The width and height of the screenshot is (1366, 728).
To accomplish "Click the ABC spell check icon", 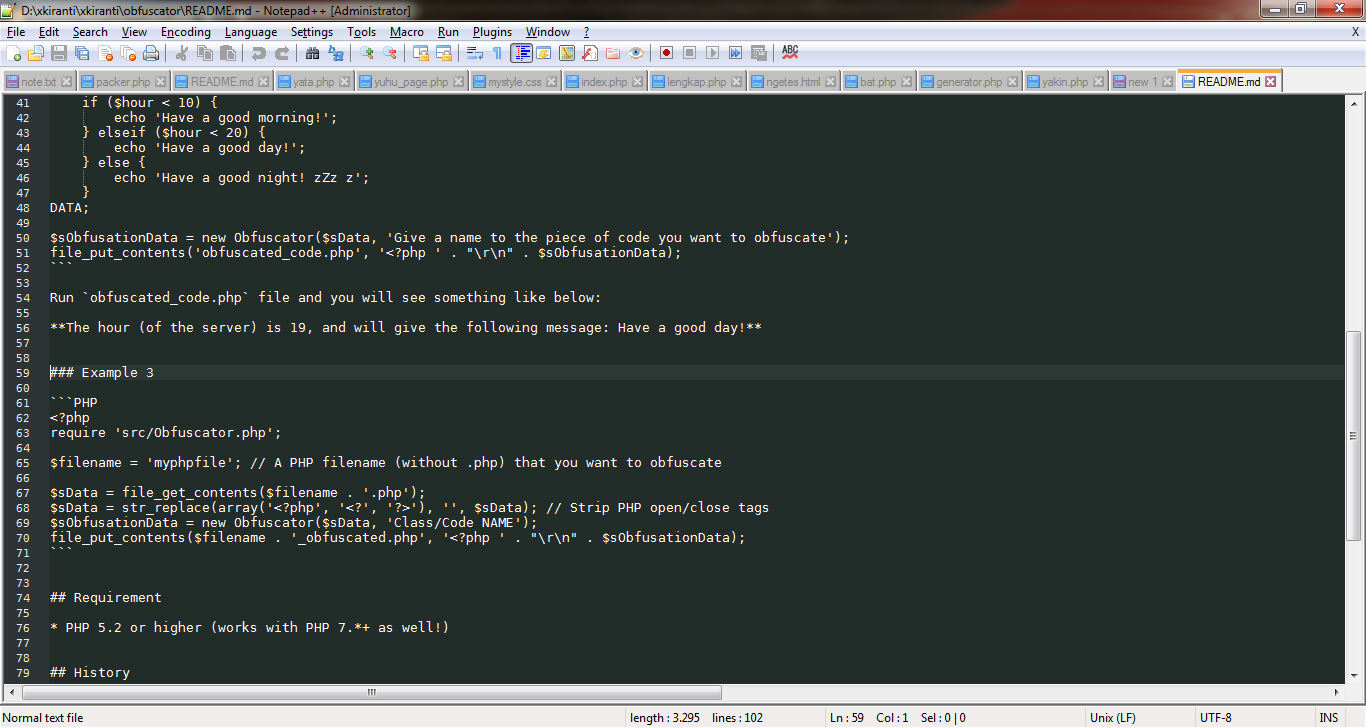I will pos(790,53).
